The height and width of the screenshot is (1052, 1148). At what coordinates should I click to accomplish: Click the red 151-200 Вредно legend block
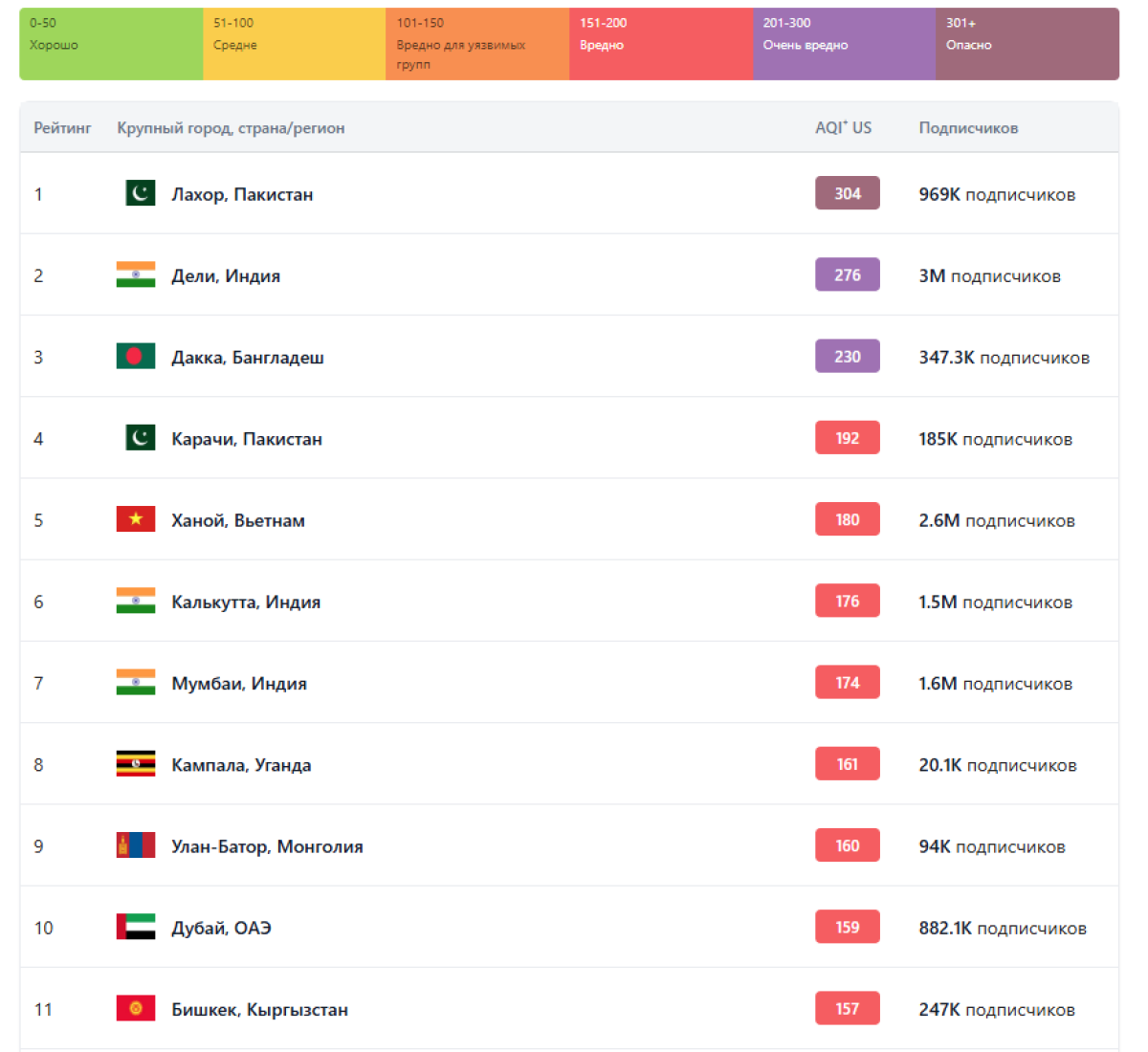(660, 44)
